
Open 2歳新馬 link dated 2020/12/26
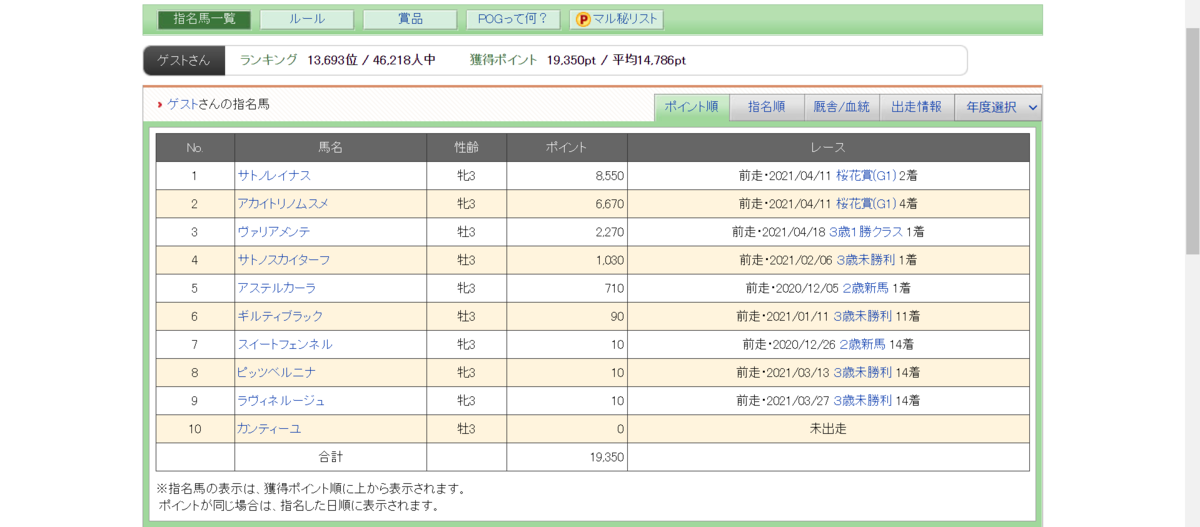(x=863, y=344)
